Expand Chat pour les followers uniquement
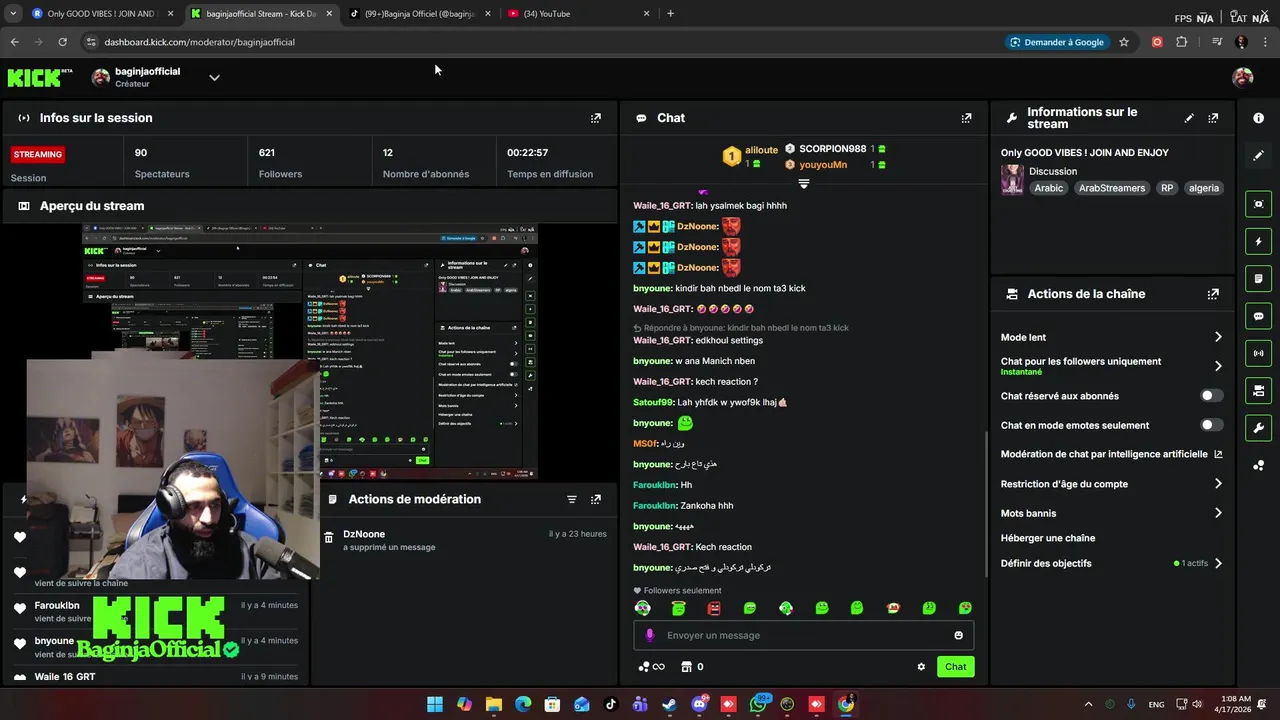This screenshot has width=1280, height=720. pyautogui.click(x=1218, y=366)
